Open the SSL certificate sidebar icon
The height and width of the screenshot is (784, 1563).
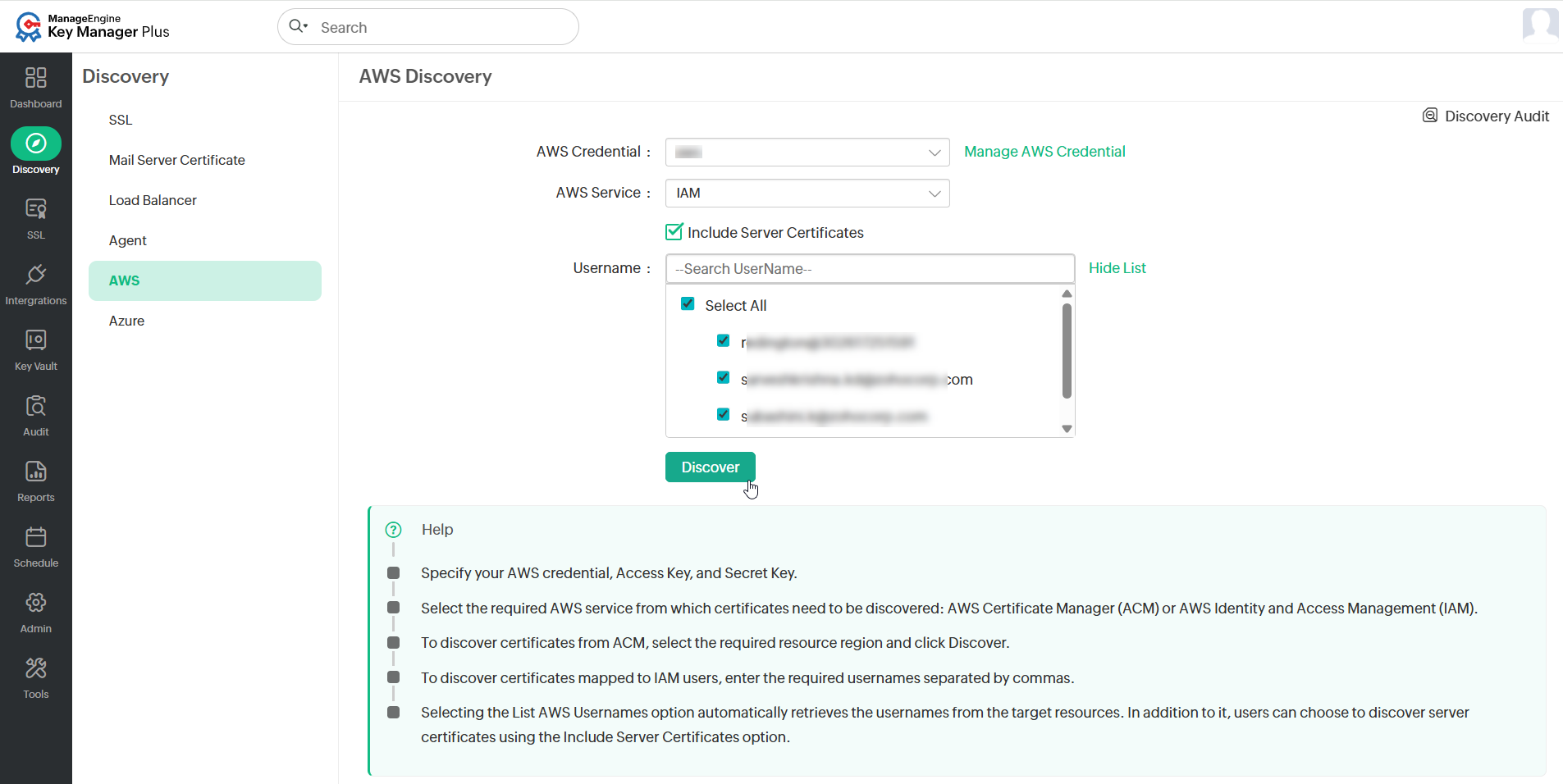tap(36, 209)
